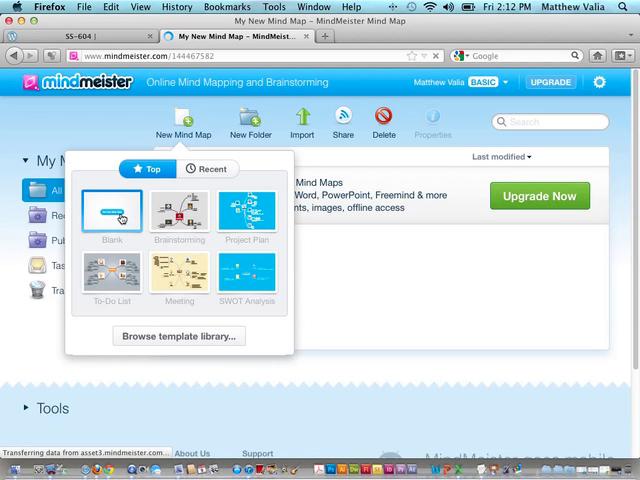Open Last modified sort dropdown
Image resolution: width=640 pixels, height=480 pixels.
coord(502,157)
